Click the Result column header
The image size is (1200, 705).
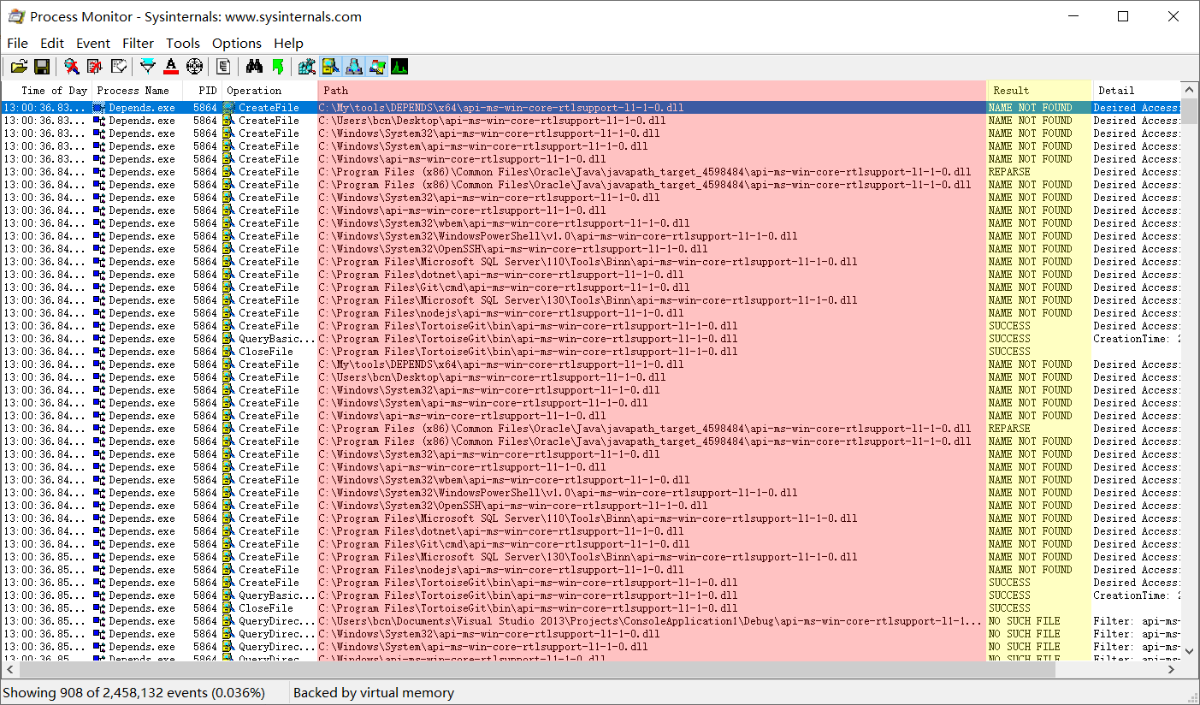(1039, 90)
